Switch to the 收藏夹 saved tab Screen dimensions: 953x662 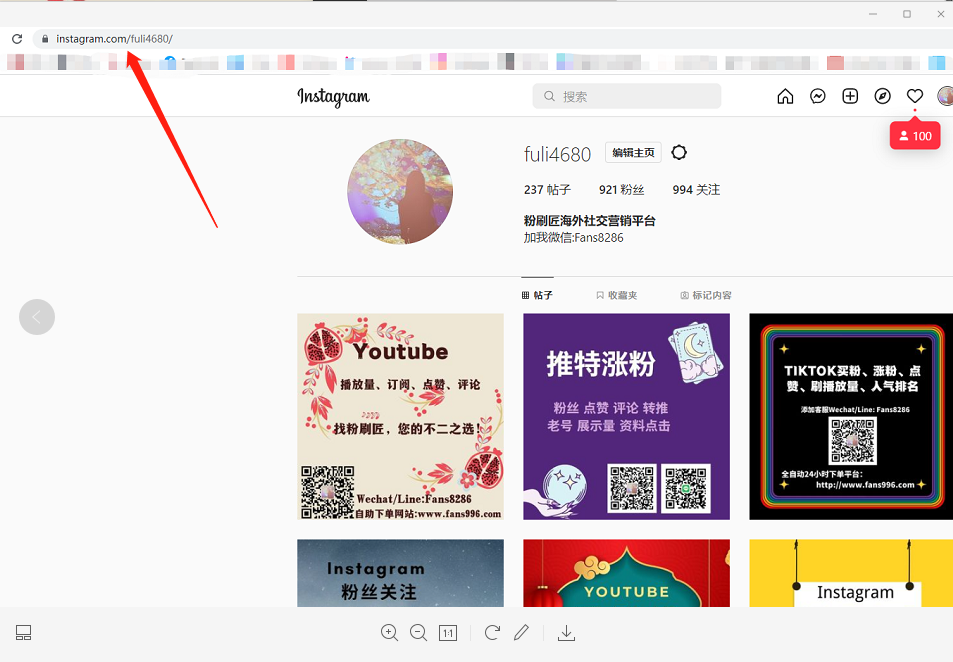[x=617, y=295]
